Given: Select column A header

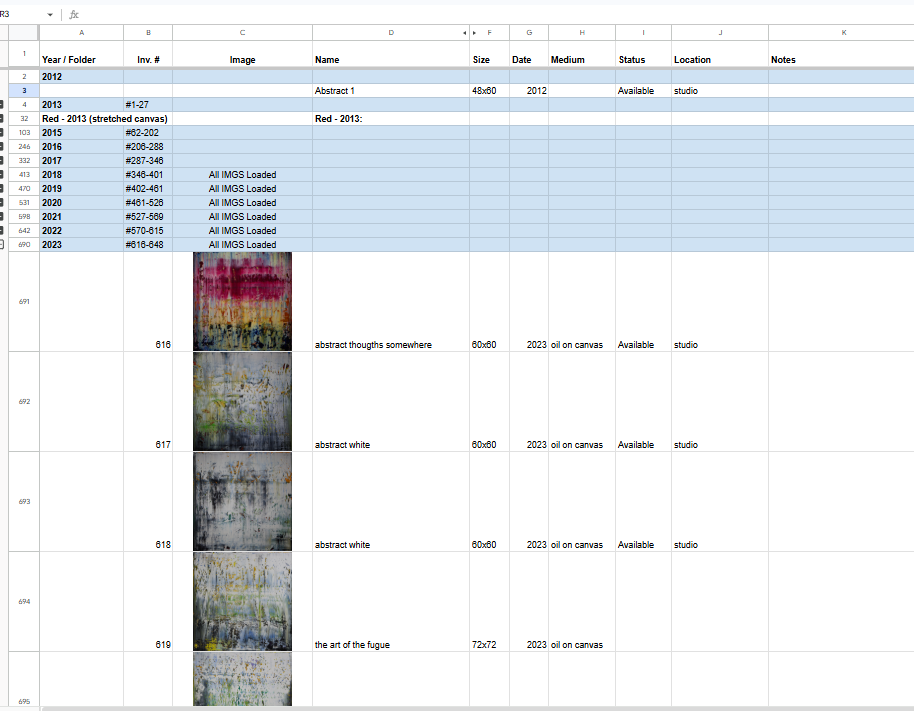Looking at the screenshot, I should [x=82, y=33].
